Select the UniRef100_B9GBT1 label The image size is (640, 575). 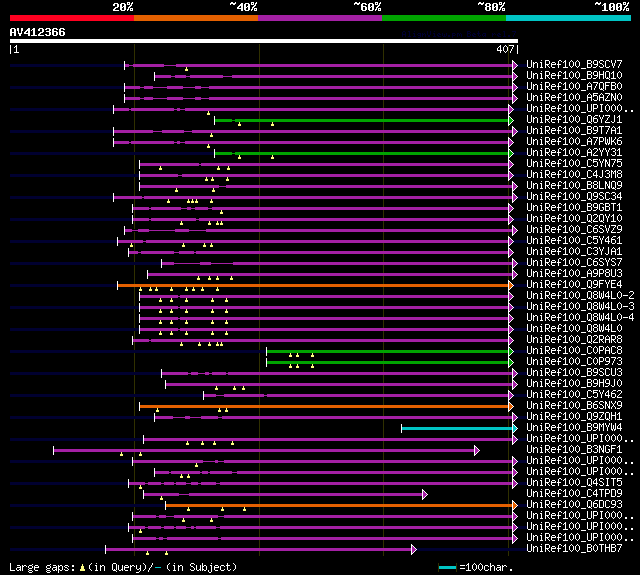[x=574, y=207]
